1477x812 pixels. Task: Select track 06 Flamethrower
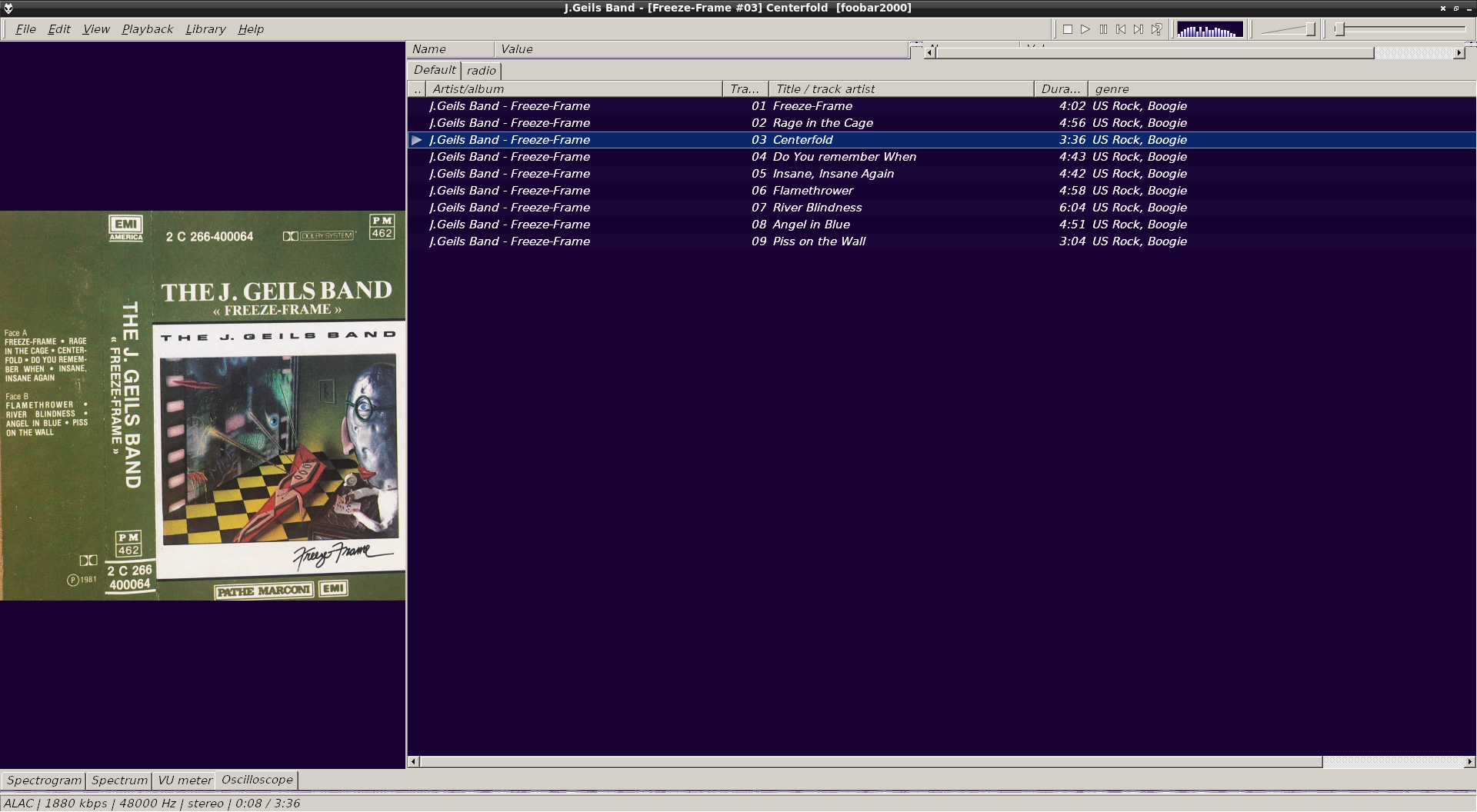[x=942, y=191]
